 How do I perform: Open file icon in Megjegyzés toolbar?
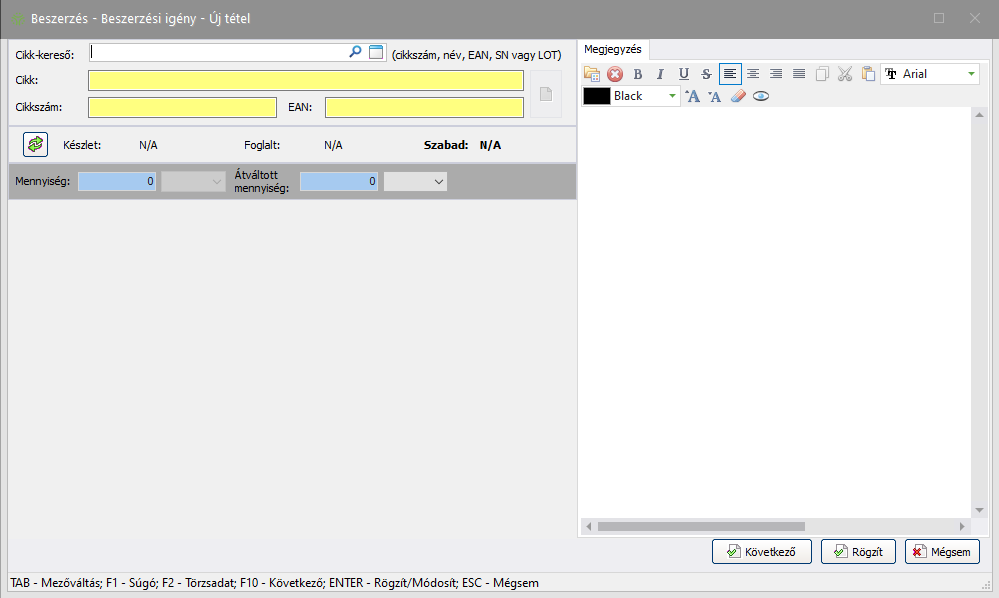592,74
